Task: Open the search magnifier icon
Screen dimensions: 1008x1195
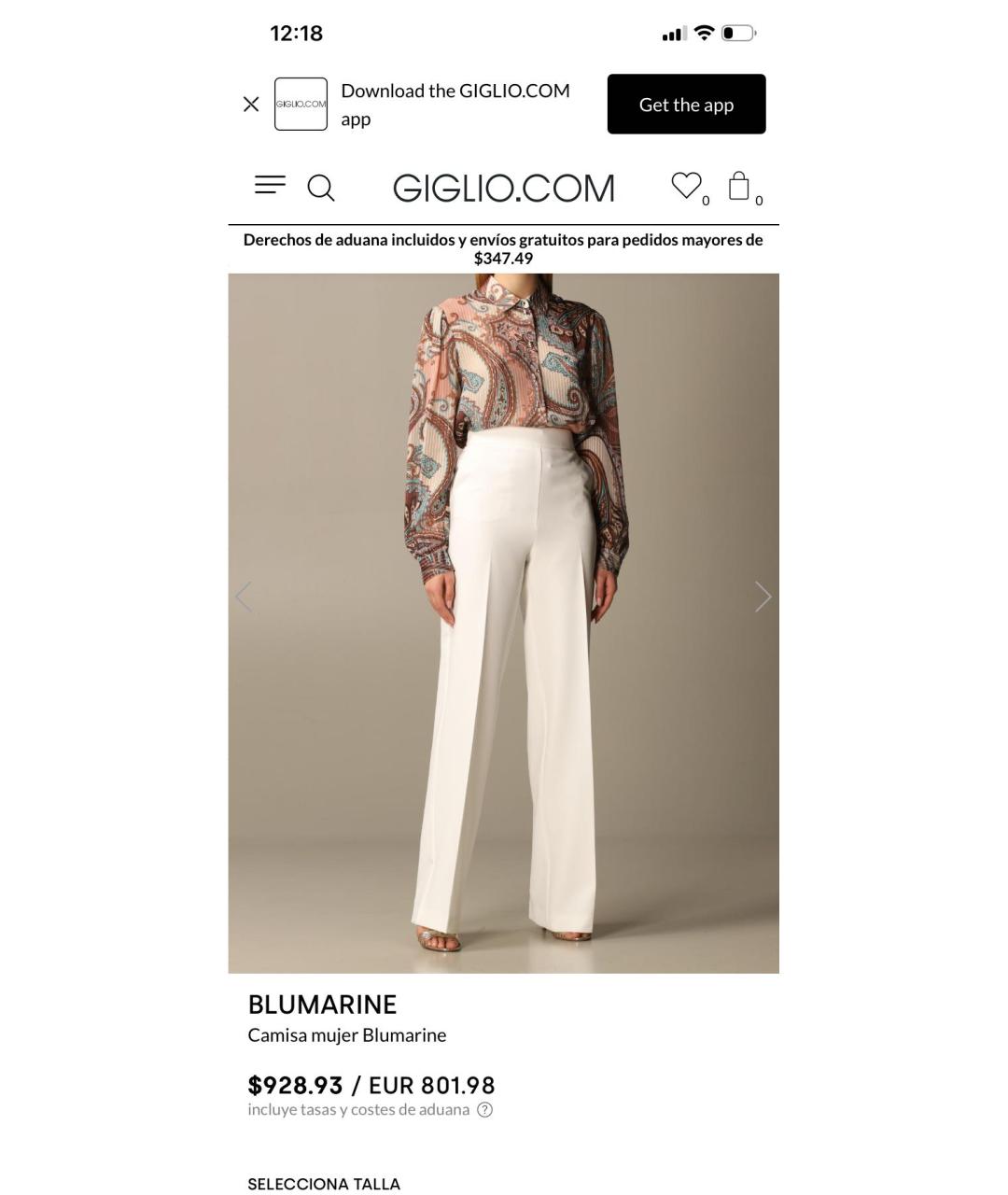Action: coord(321,188)
